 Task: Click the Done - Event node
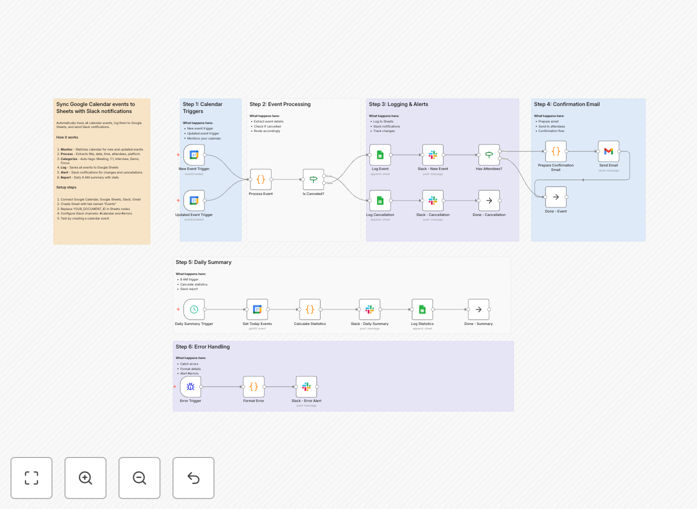(556, 197)
